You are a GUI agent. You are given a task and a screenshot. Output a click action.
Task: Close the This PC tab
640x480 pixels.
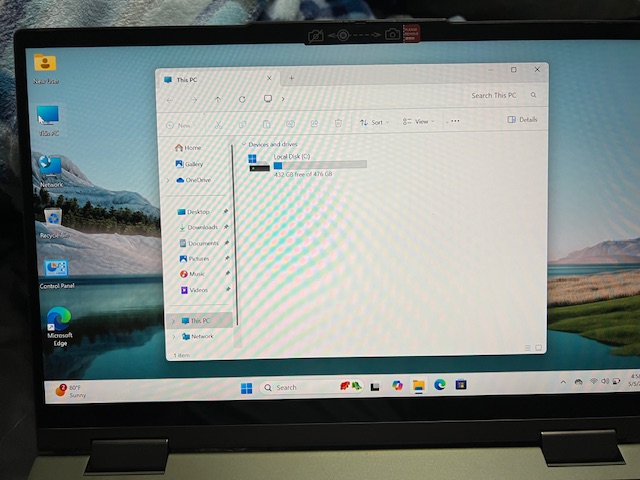[269, 78]
